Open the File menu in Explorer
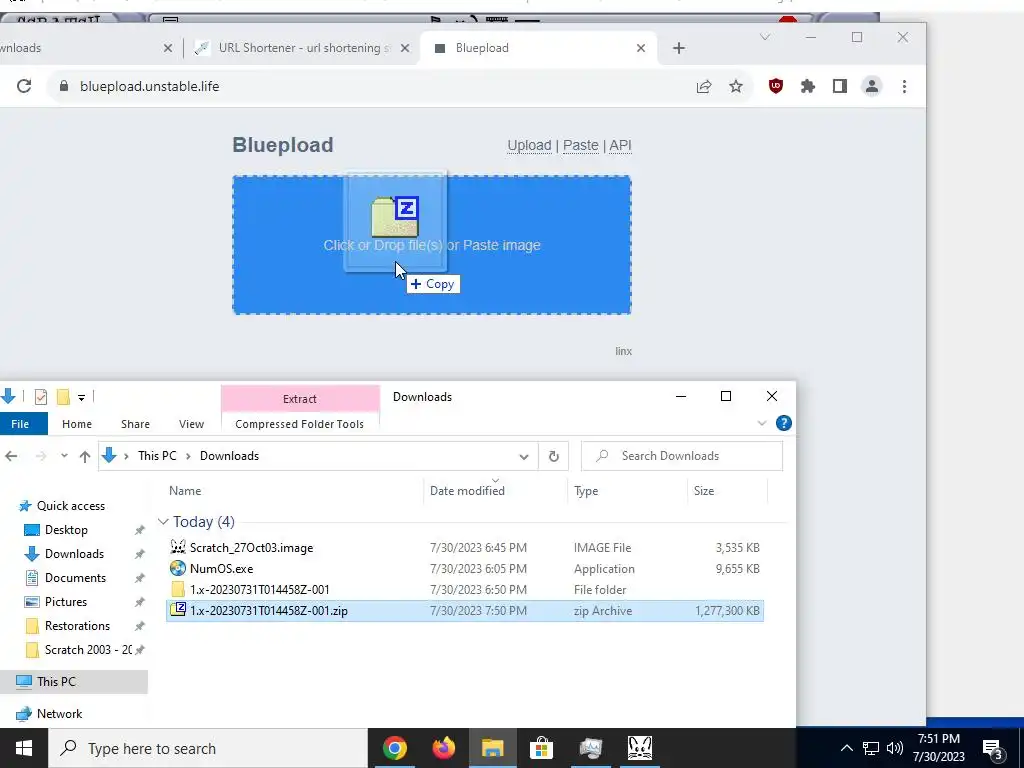Screen dimensions: 1024x768 (20, 424)
